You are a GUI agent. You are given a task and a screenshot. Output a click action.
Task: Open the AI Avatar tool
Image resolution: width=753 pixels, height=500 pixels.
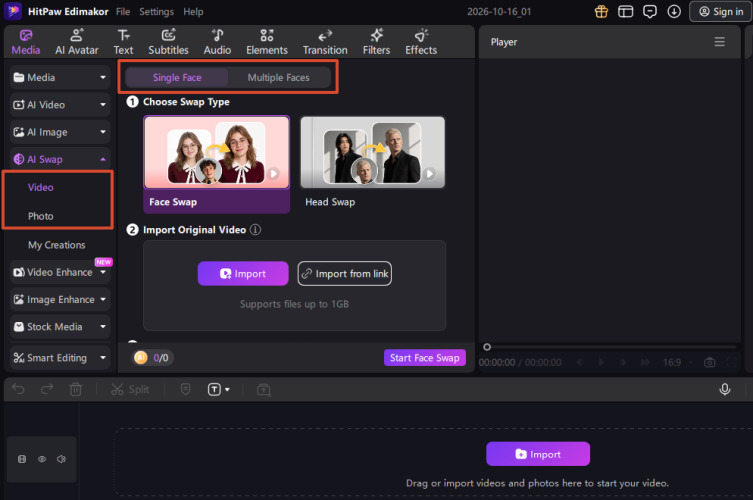pos(76,42)
